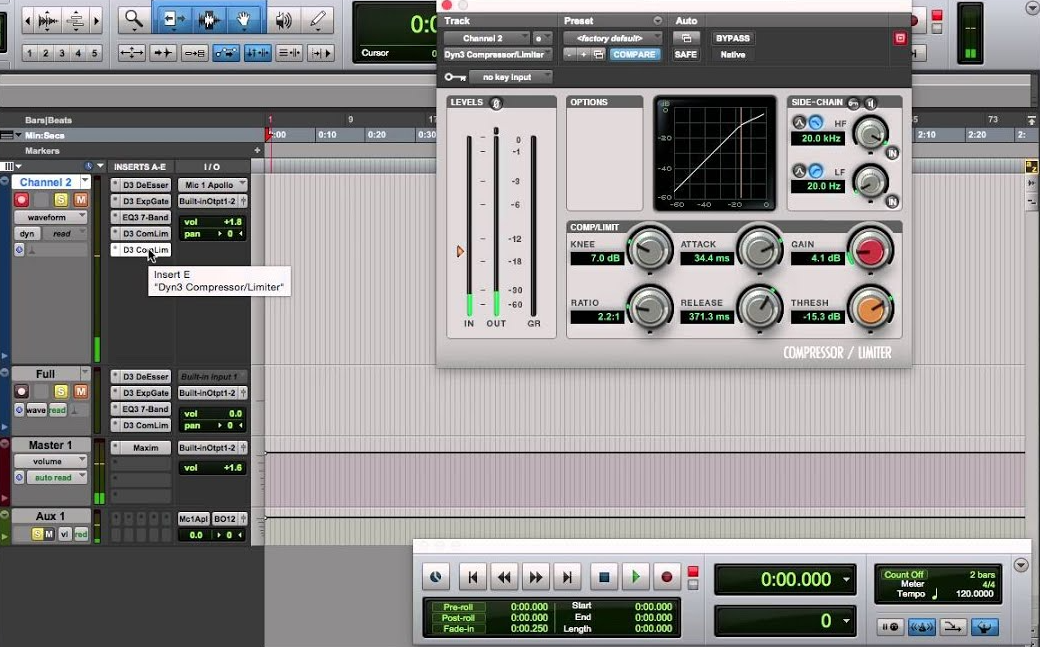Adjust the RATIO knob
Image resolution: width=1040 pixels, height=647 pixels.
click(649, 308)
